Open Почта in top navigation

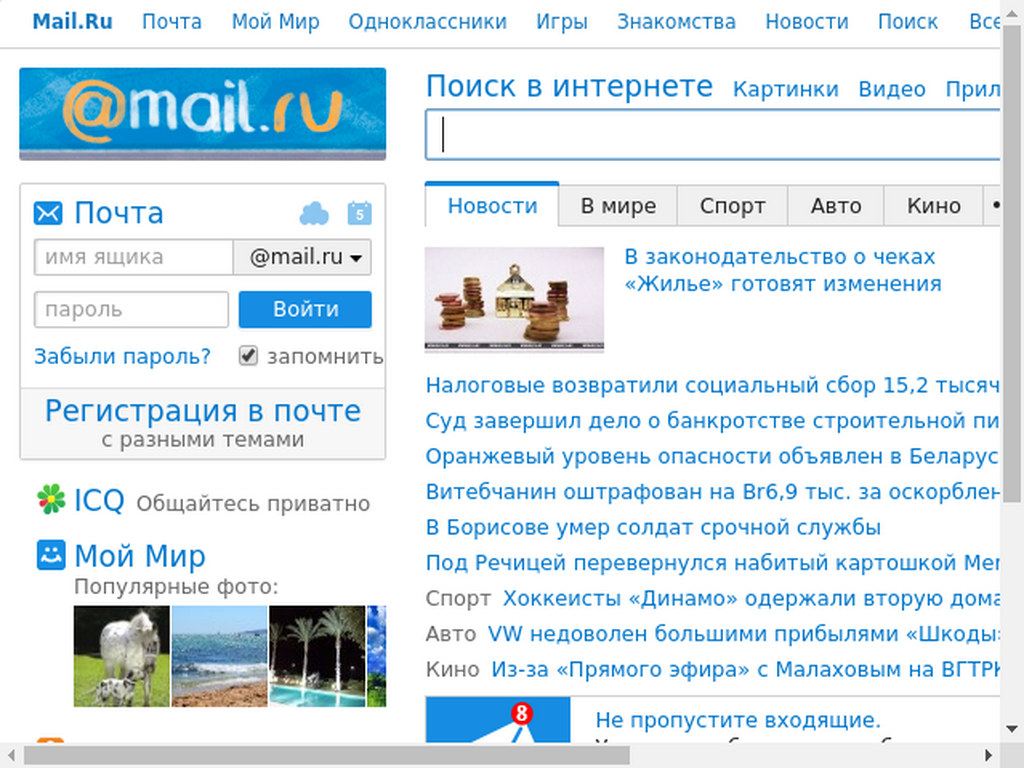pyautogui.click(x=172, y=22)
